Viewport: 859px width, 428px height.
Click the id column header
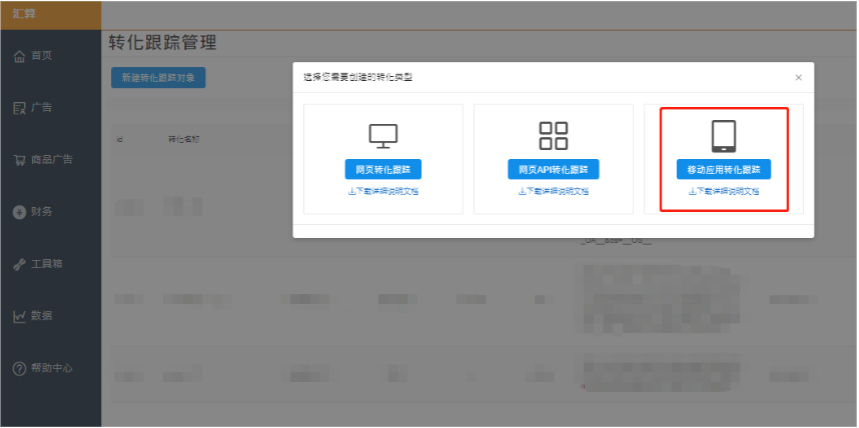pos(119,139)
